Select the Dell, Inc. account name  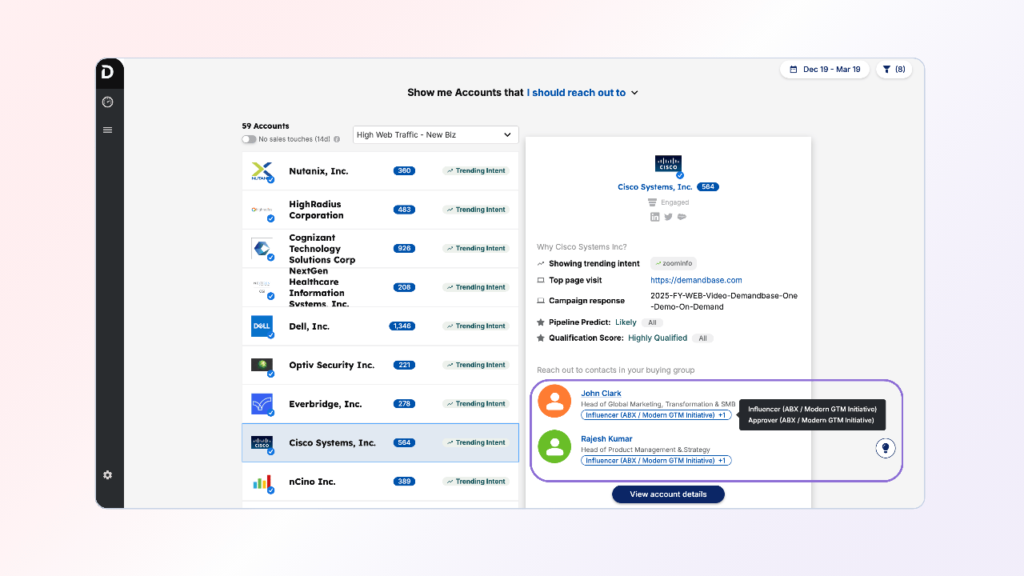click(x=309, y=326)
